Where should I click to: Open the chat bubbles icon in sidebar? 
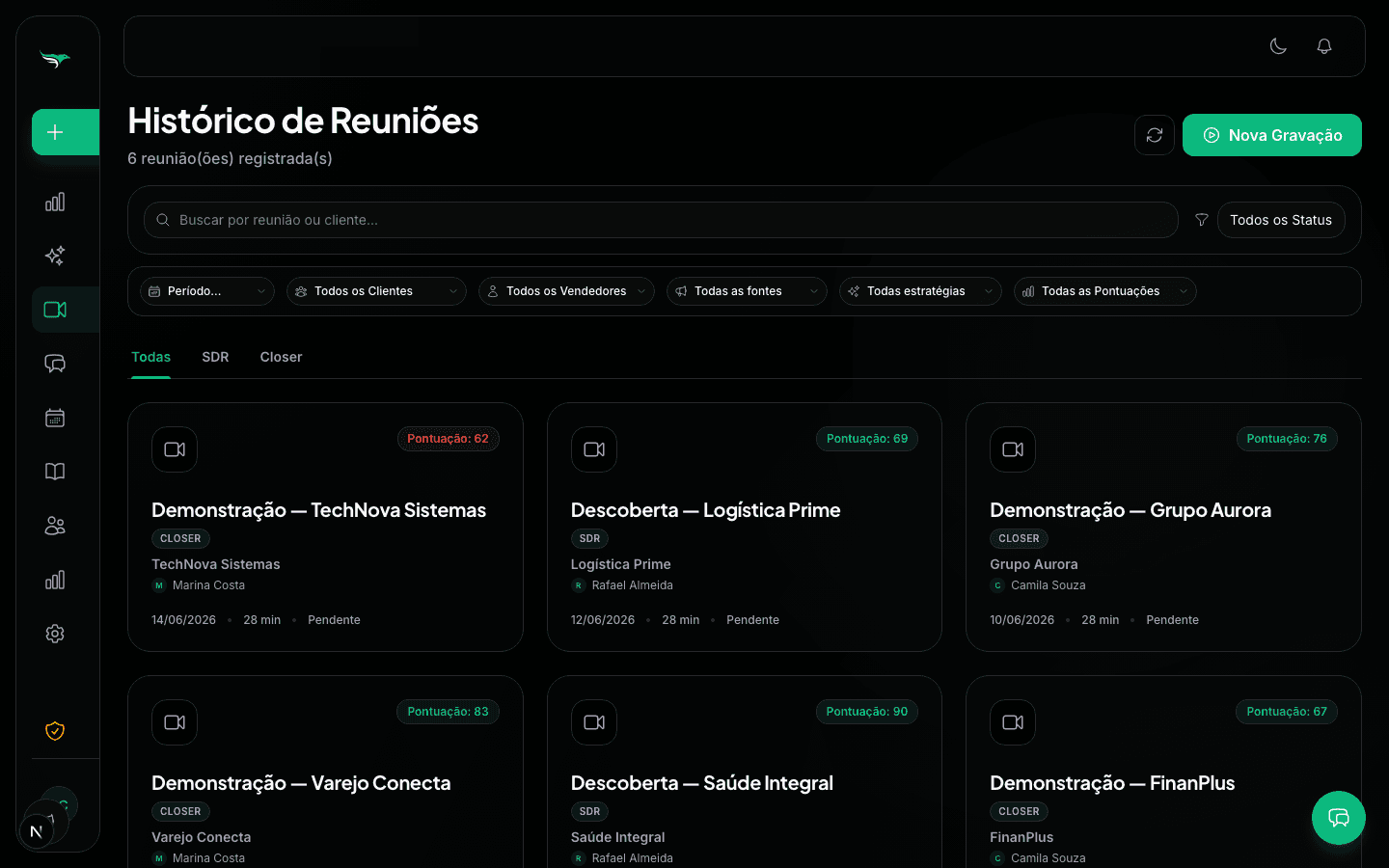(x=55, y=364)
